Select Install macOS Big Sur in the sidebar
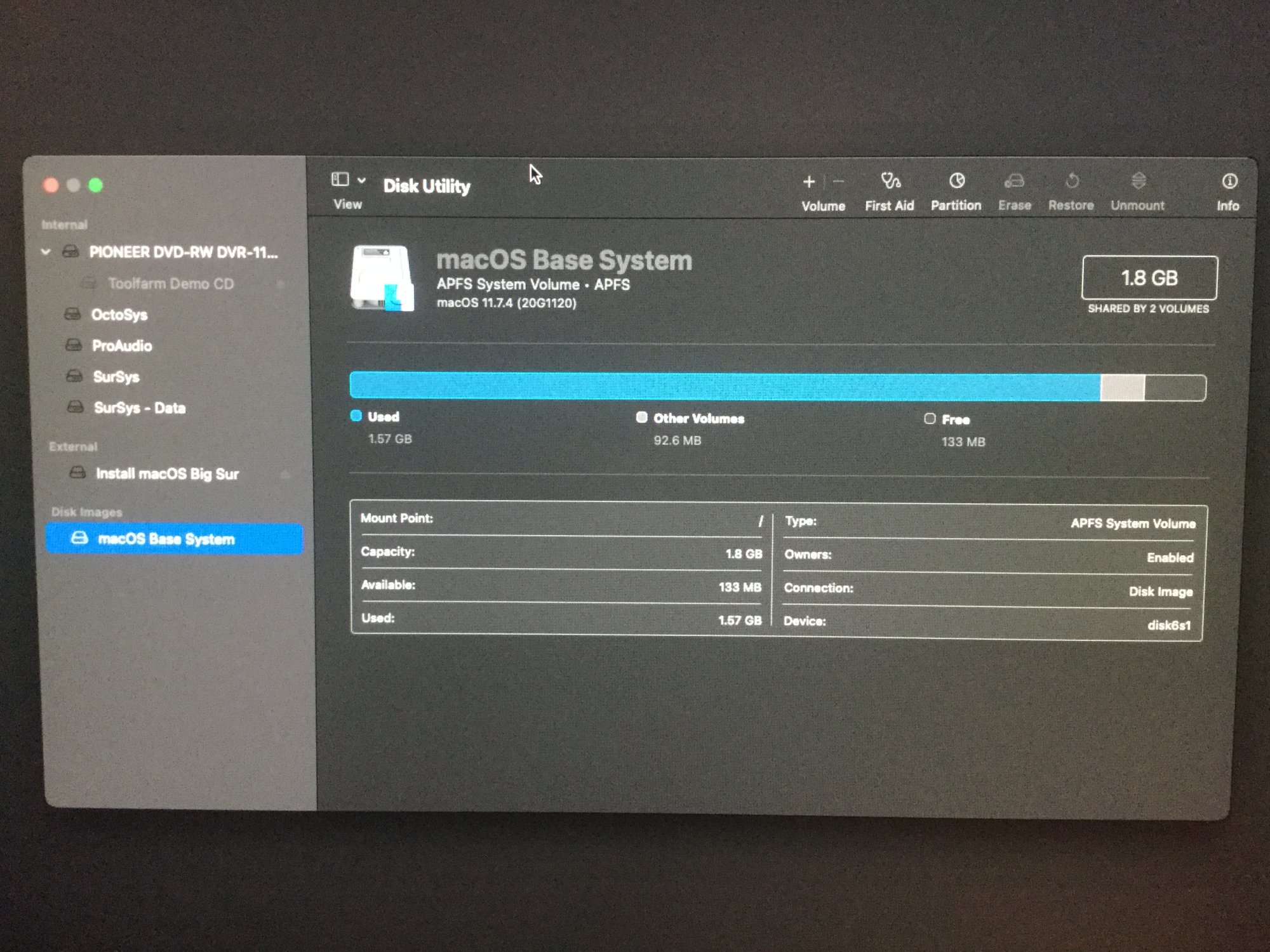The height and width of the screenshot is (952, 1270). click(167, 474)
